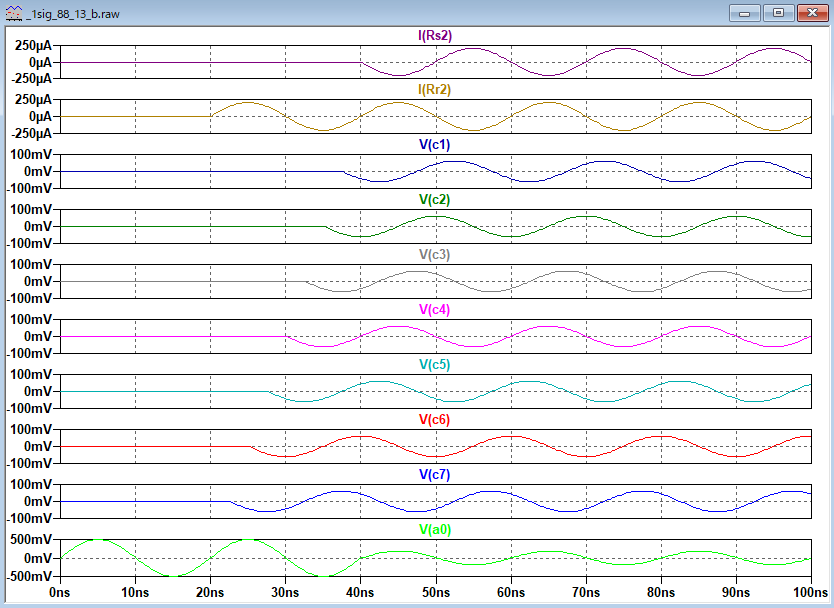This screenshot has width=834, height=608.
Task: Click 0mV axis label of V(c5) pane
Action: pyautogui.click(x=38, y=392)
